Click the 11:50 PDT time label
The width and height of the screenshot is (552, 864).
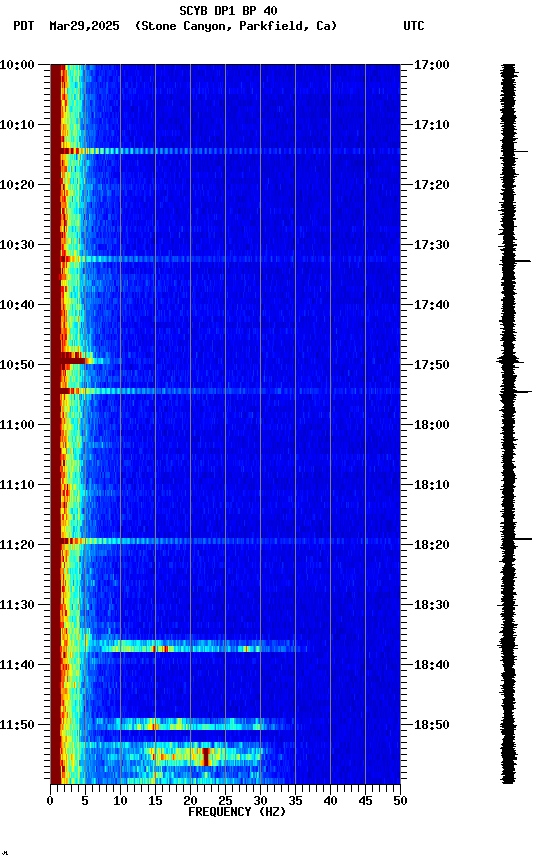[x=17, y=725]
